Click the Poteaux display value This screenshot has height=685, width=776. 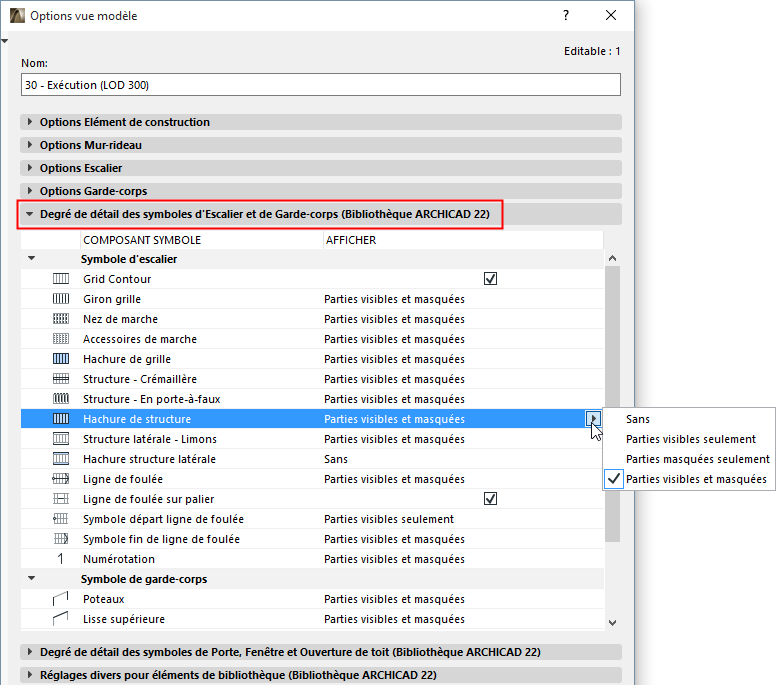coord(394,599)
